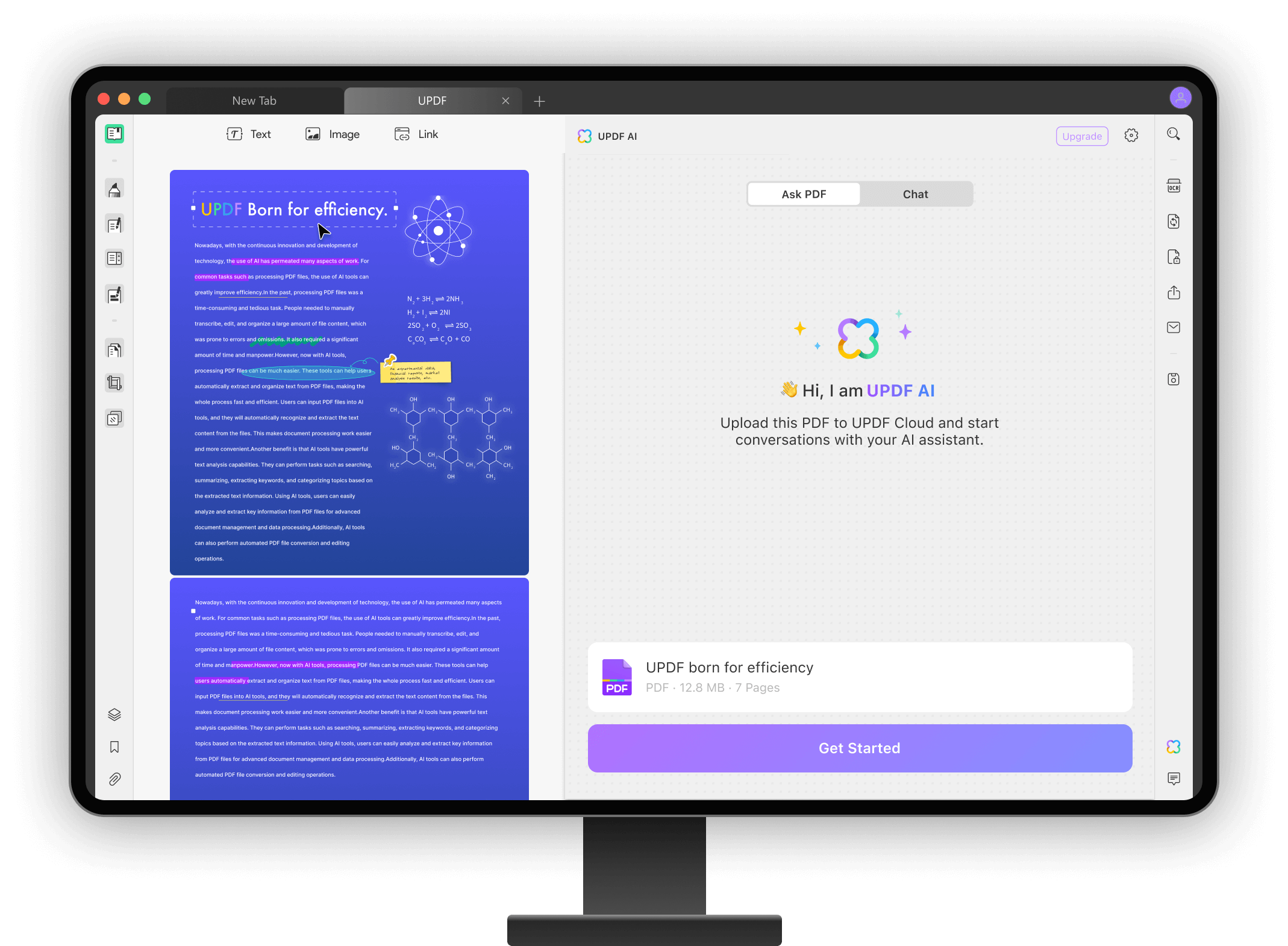This screenshot has width=1288, height=946.
Task: Click the Link tool icon
Action: tap(400, 134)
